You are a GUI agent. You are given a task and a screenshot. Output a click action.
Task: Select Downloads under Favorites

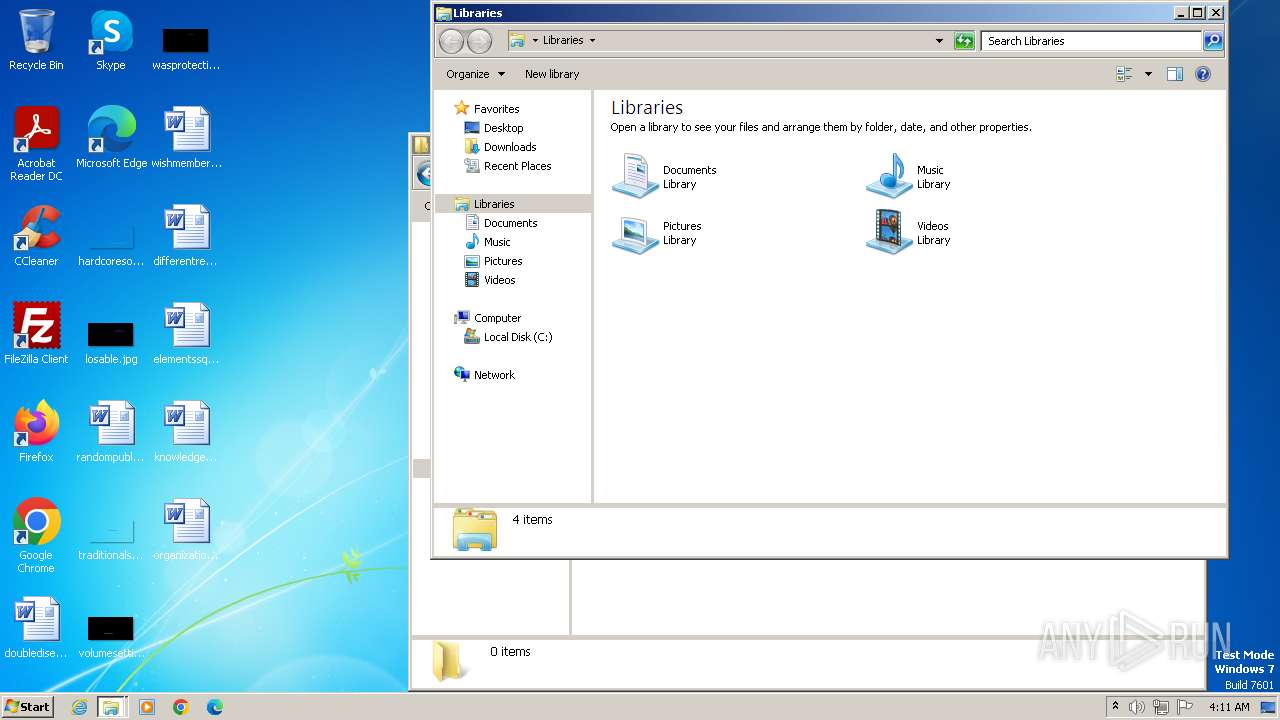click(x=510, y=147)
